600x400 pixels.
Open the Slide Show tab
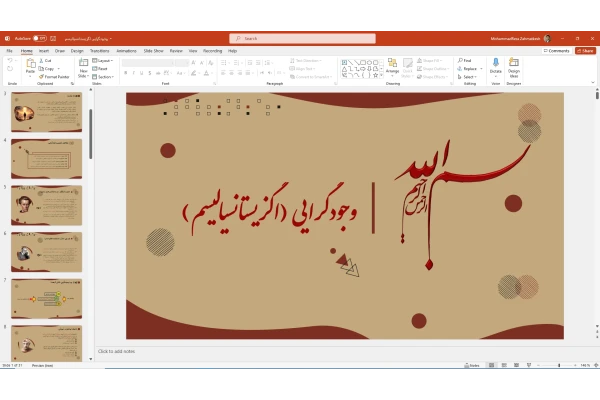[x=154, y=50]
